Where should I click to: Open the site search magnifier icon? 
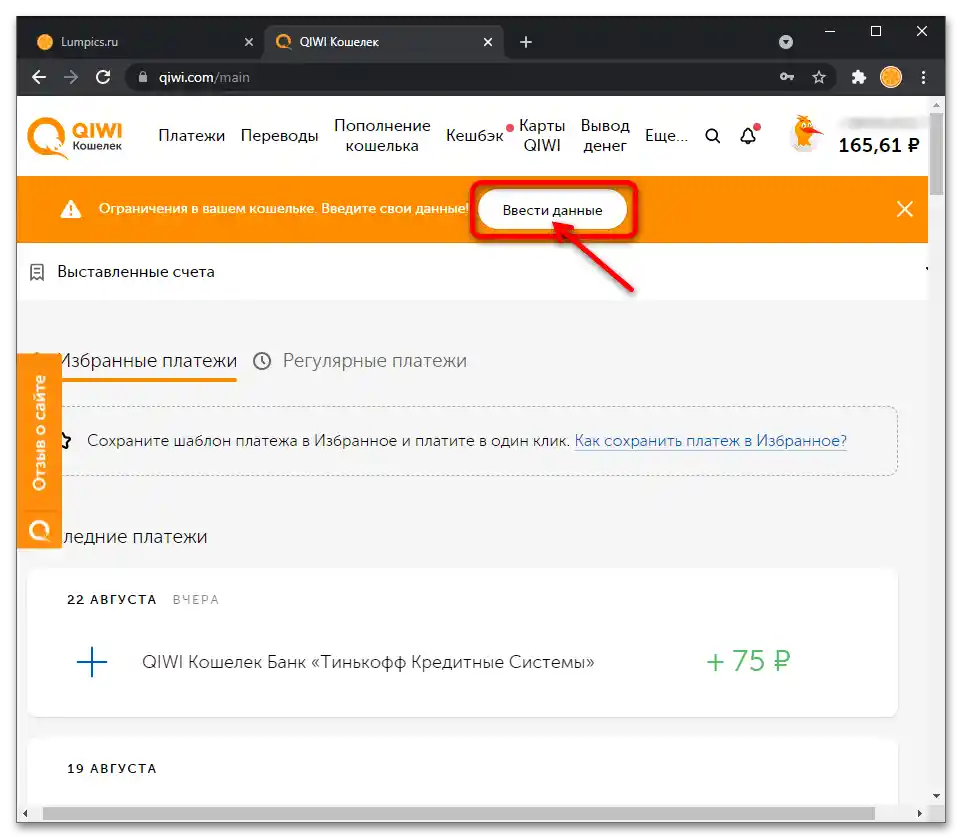pyautogui.click(x=712, y=136)
